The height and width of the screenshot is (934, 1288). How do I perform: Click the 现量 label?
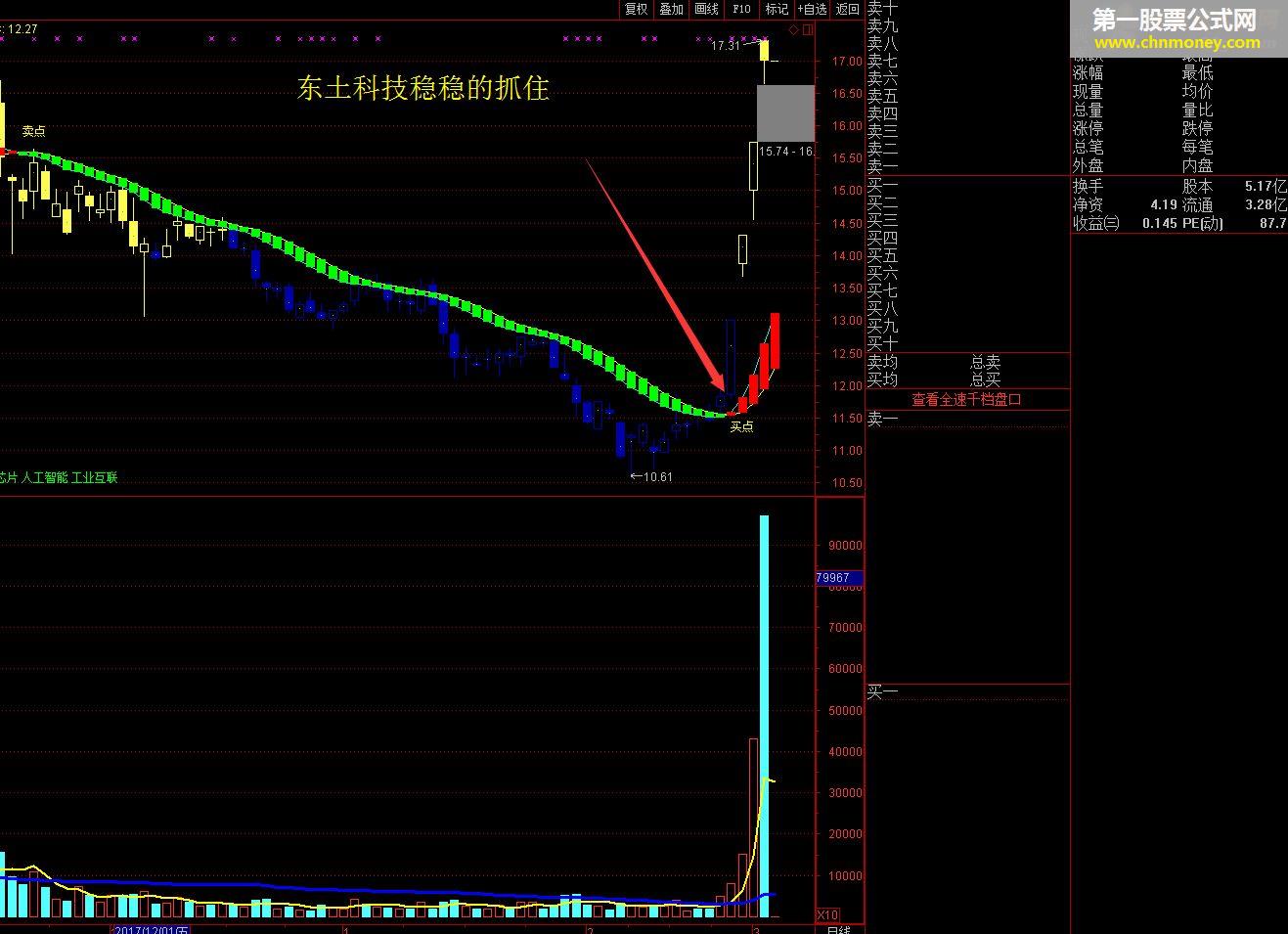(x=1088, y=92)
